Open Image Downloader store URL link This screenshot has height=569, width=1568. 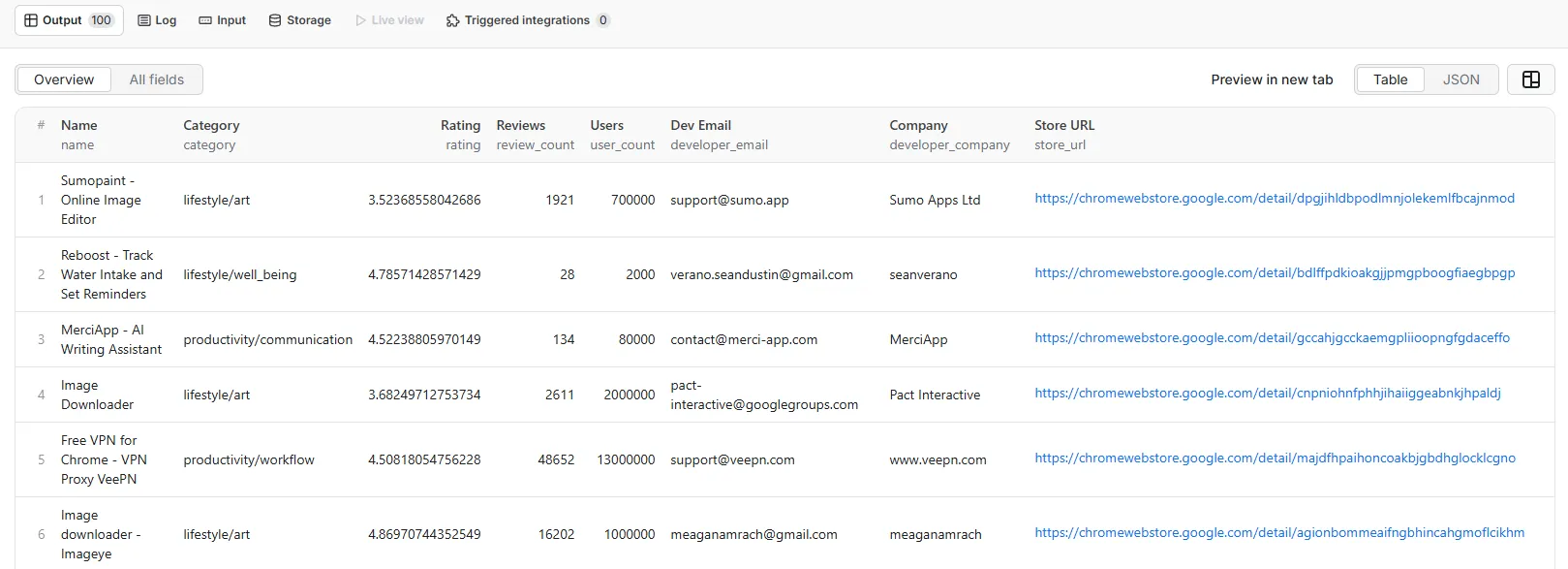click(x=1268, y=393)
